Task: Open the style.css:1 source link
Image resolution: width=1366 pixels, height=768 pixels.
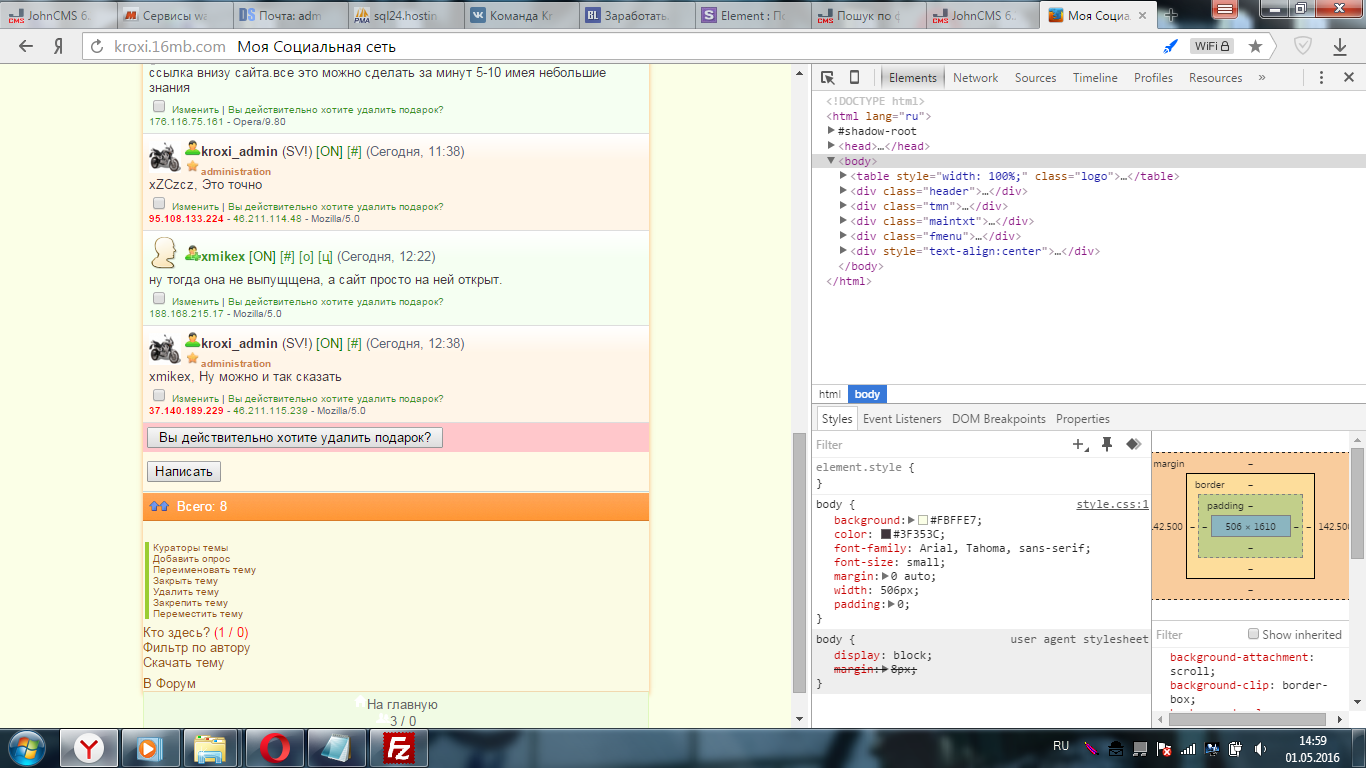Action: (x=1112, y=505)
